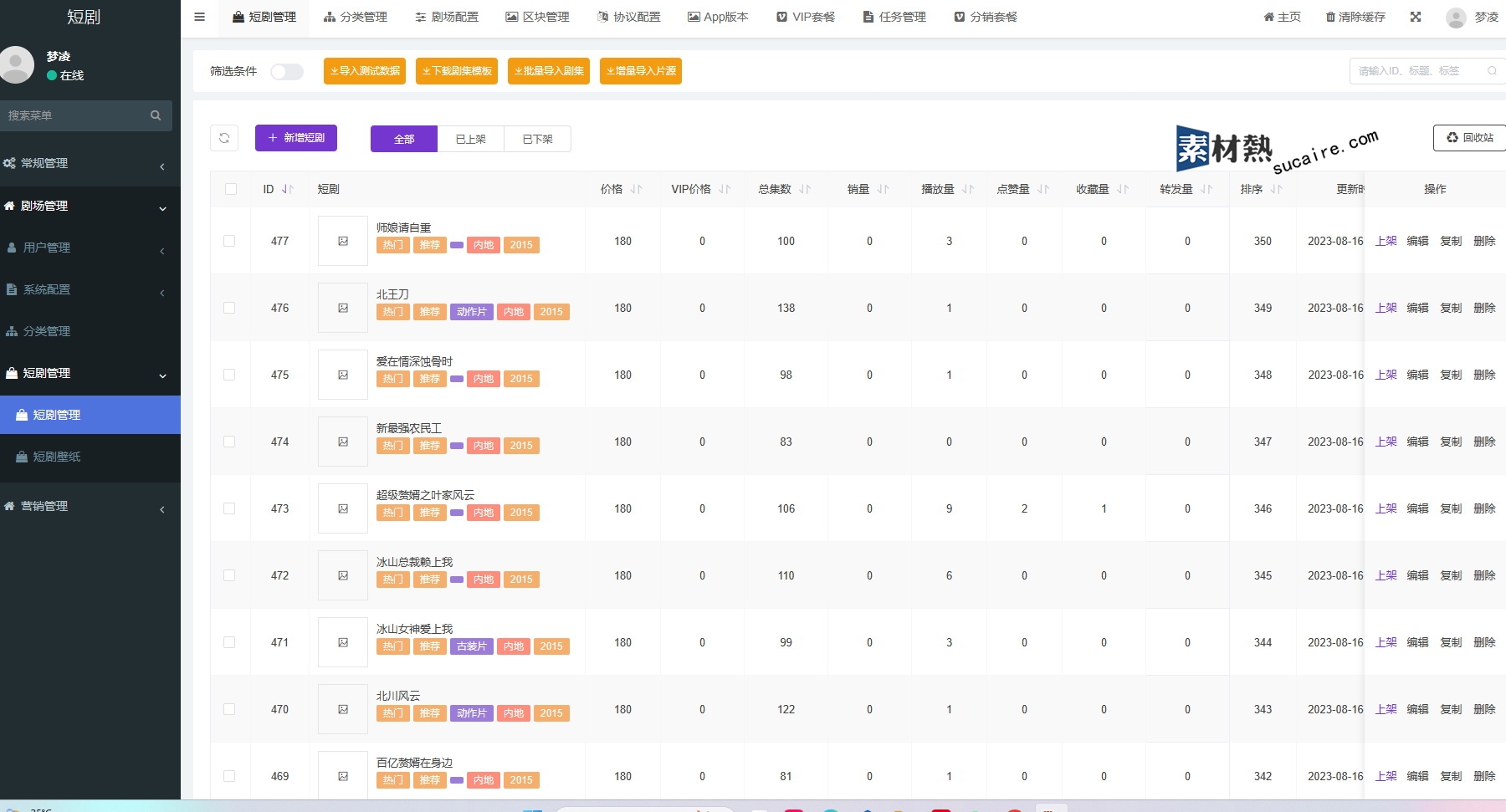Switch to the 任务管理 top tab
The height and width of the screenshot is (812, 1506).
click(894, 17)
